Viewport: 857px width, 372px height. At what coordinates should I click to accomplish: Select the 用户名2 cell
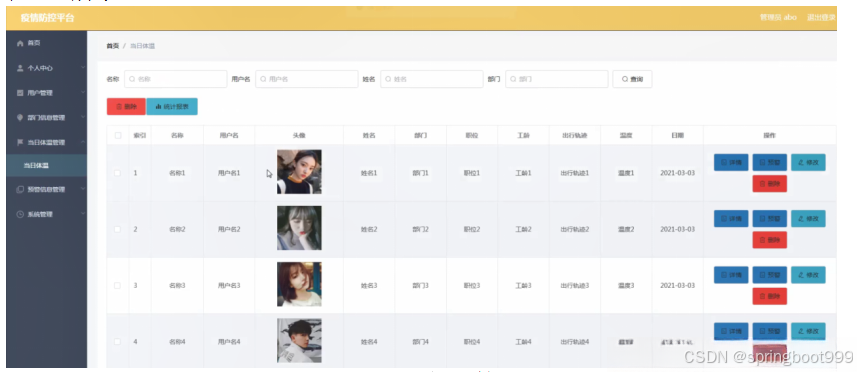click(x=229, y=229)
